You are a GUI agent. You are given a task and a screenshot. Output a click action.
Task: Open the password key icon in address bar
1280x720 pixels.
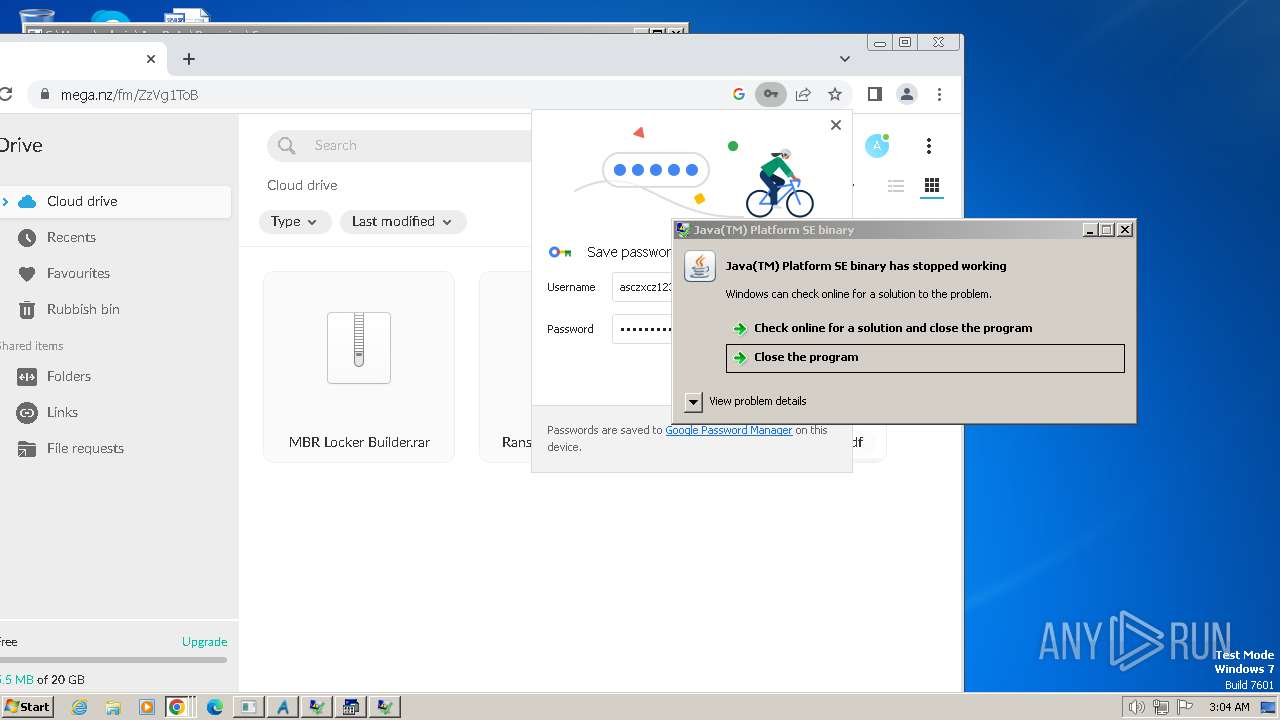pos(770,94)
